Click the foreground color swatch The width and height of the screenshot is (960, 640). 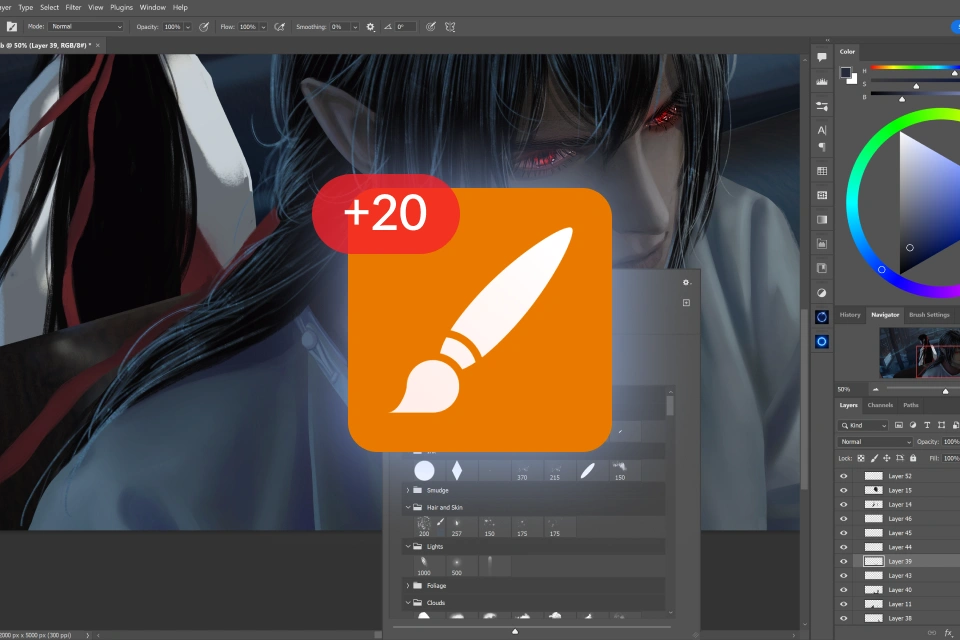(x=846, y=72)
